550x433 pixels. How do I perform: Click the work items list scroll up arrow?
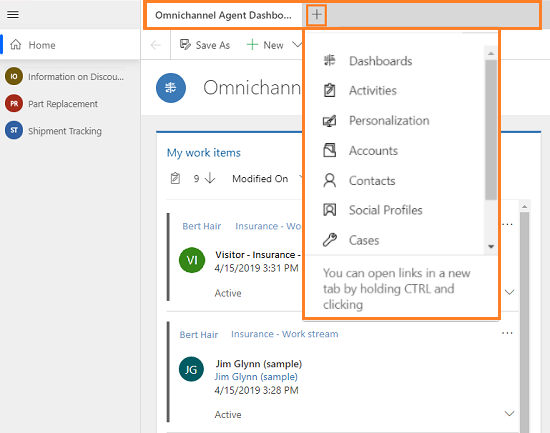524,207
